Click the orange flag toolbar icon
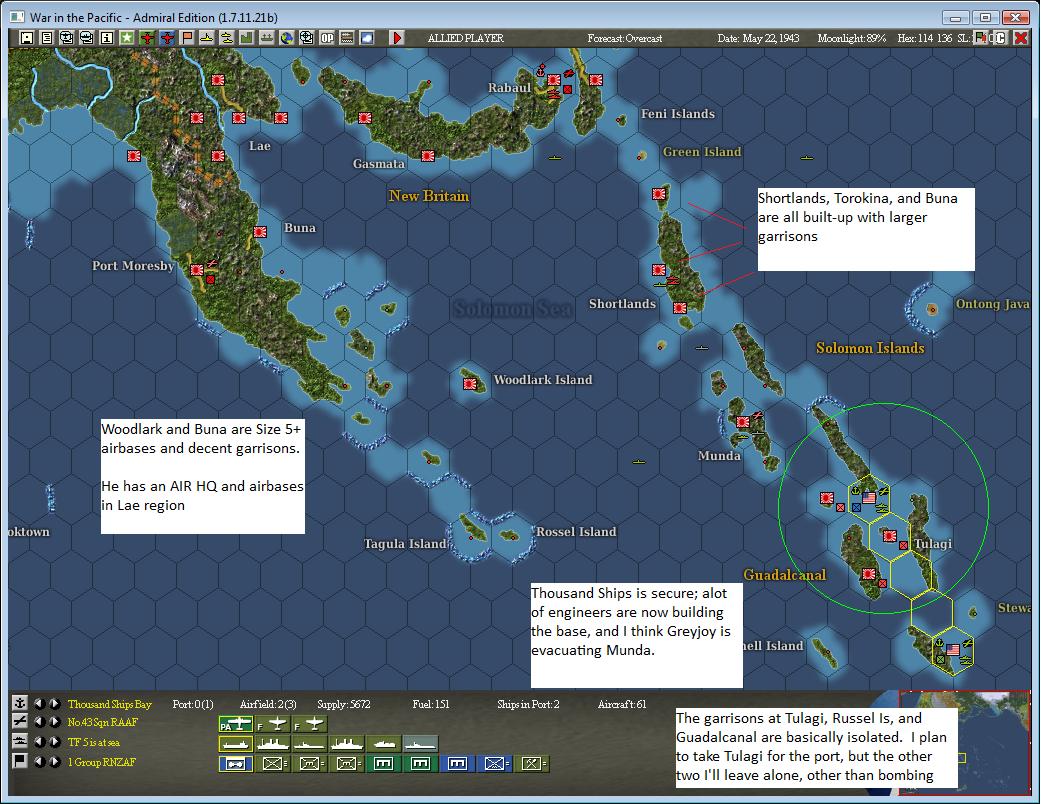 click(187, 38)
